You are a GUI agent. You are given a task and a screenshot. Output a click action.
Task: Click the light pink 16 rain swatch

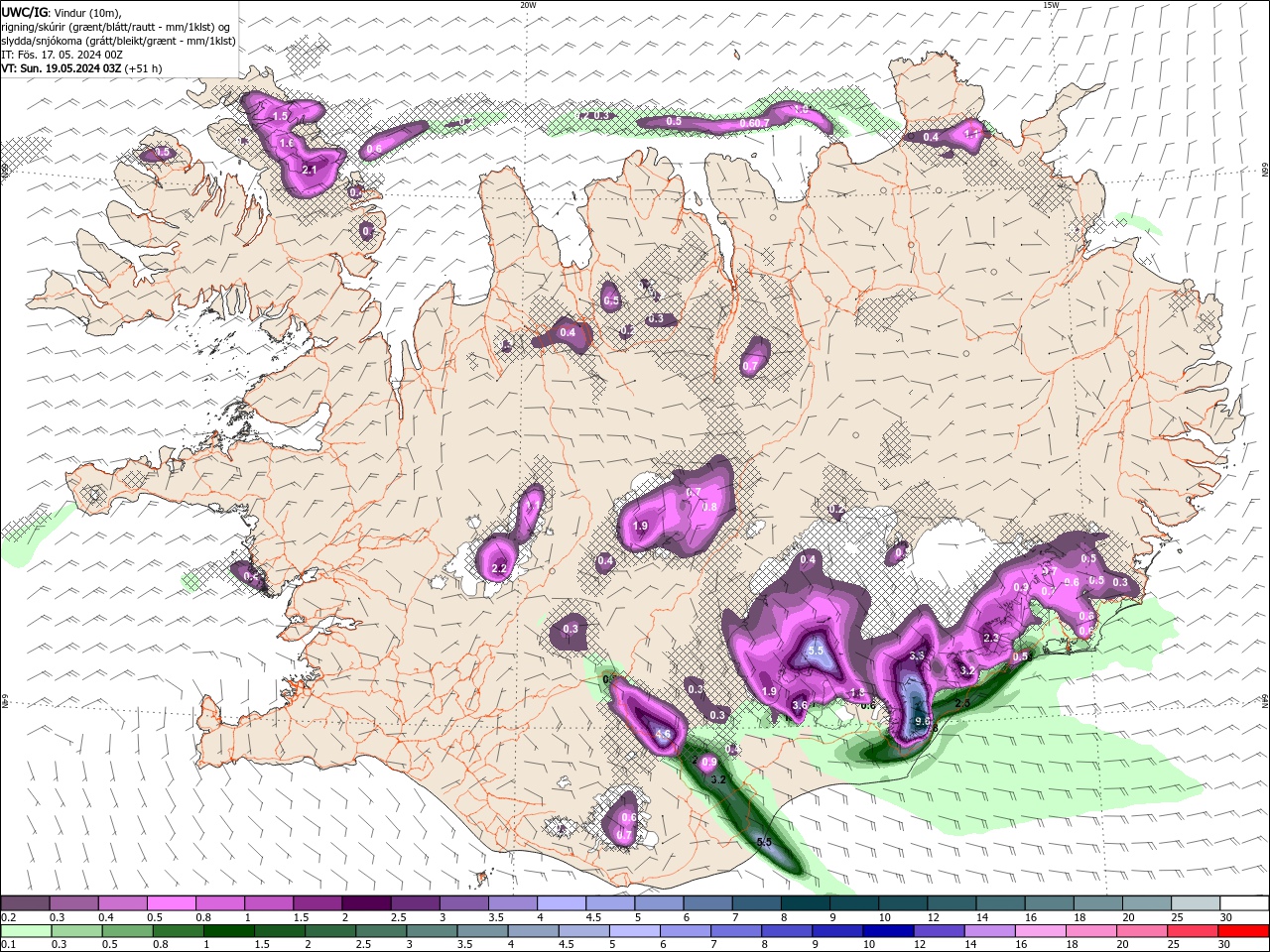pyautogui.click(x=1040, y=931)
